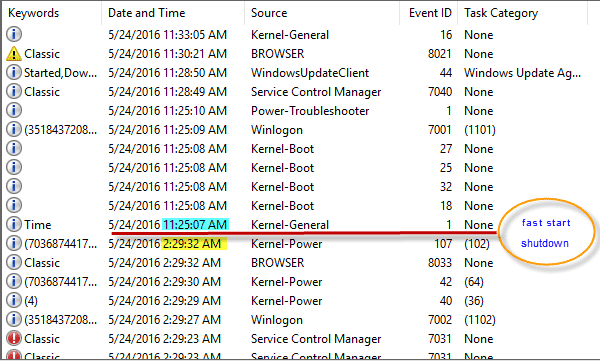Select the date '5/24/2016 11:33:05 AM'
Screen dimensions: 600x362
coord(168,35)
